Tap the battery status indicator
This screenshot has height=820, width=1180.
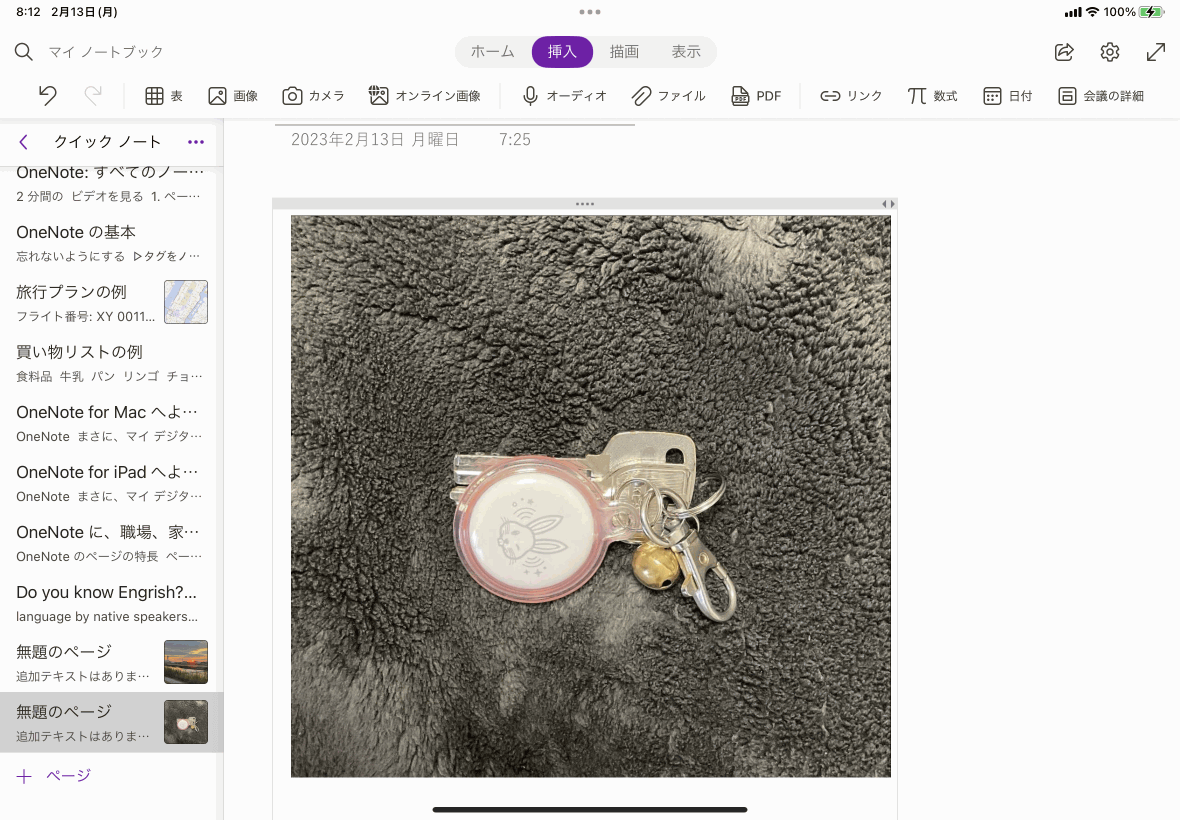pos(1152,12)
